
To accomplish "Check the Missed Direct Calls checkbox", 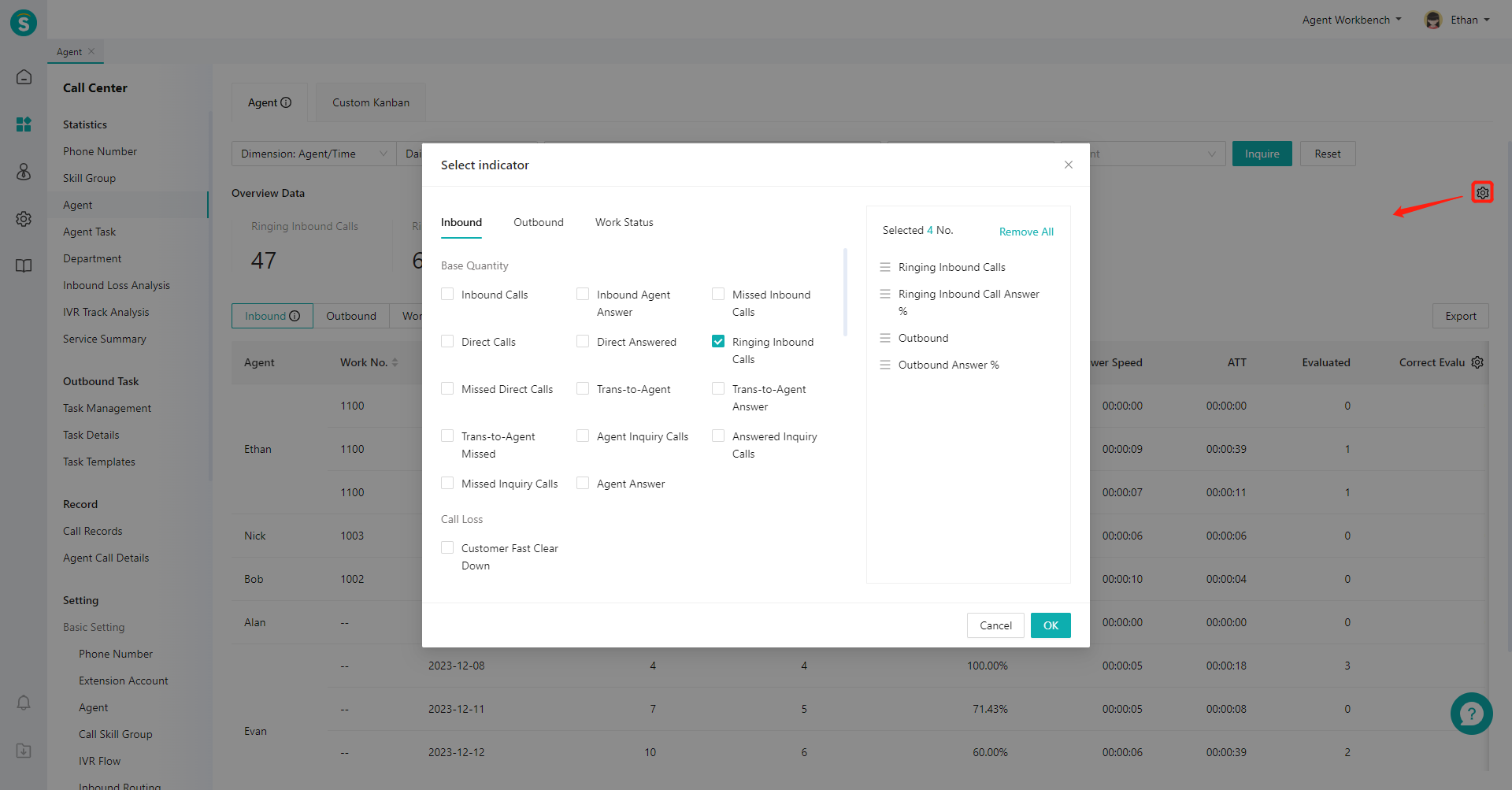I will (447, 388).
